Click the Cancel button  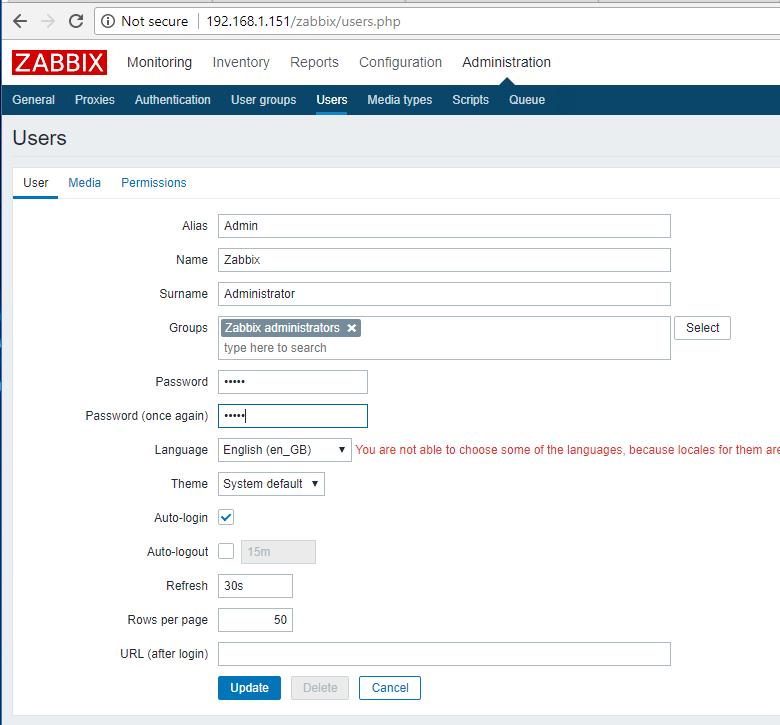pyautogui.click(x=390, y=688)
